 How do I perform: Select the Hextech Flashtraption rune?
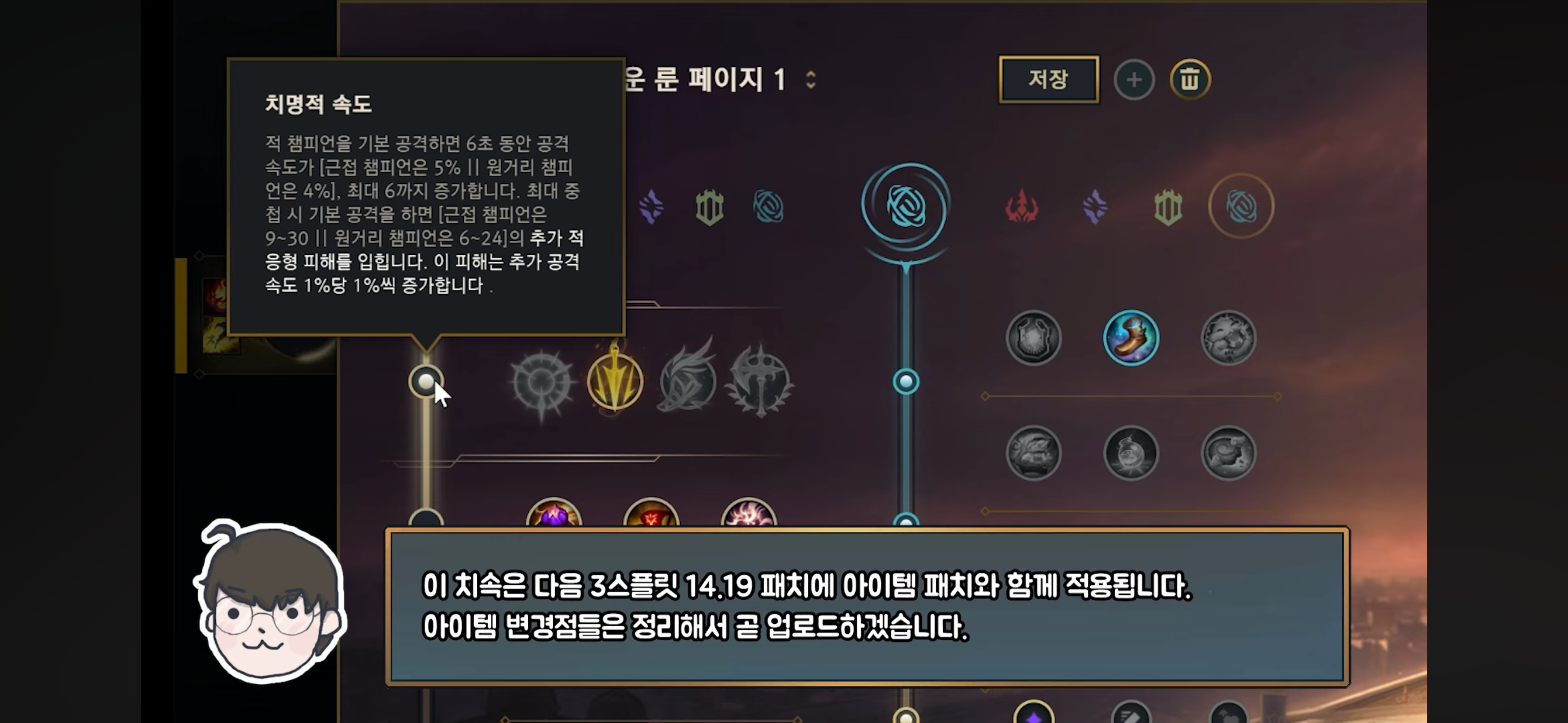click(x=1033, y=338)
